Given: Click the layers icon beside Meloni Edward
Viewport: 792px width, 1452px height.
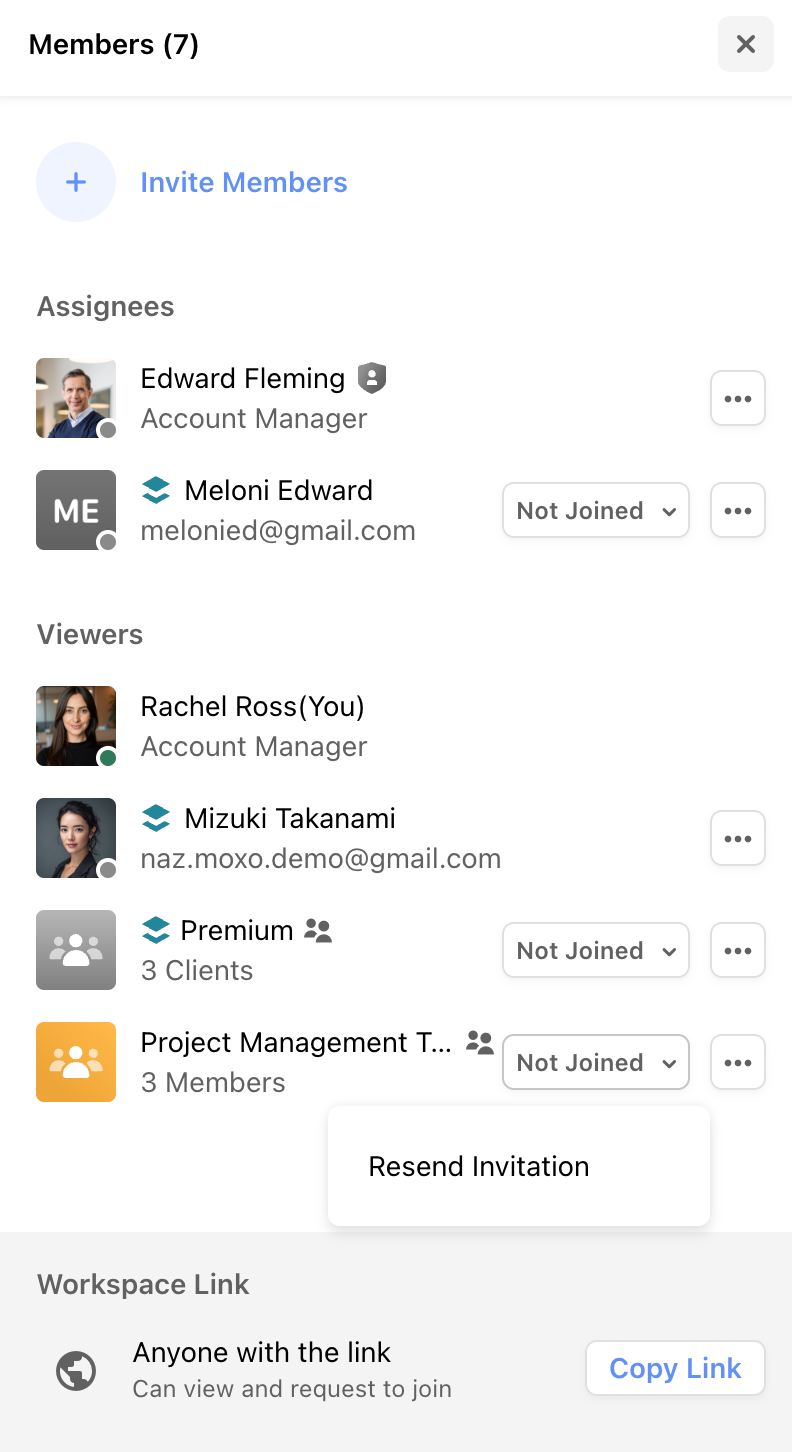Looking at the screenshot, I should (156, 490).
